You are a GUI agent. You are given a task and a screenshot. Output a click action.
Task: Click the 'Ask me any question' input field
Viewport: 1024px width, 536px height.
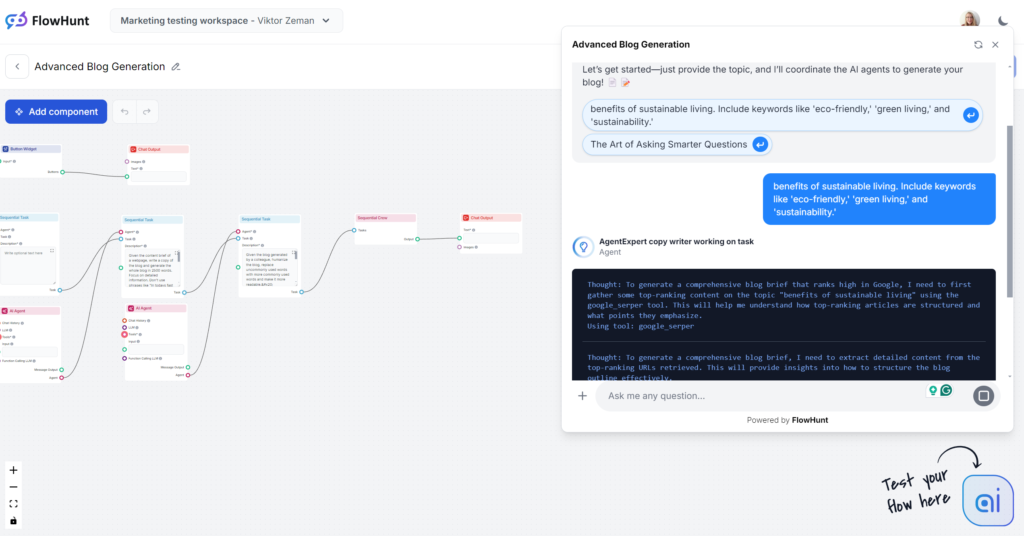[760, 396]
